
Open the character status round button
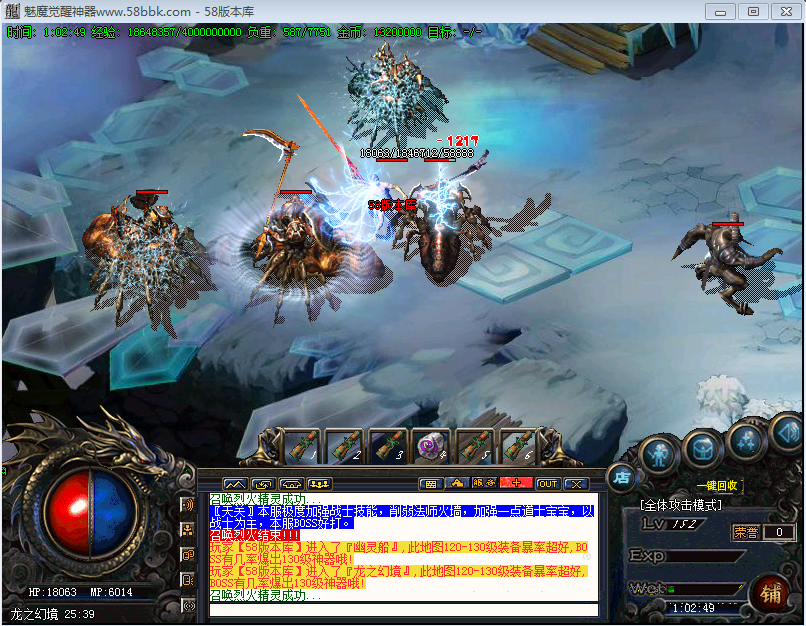pyautogui.click(x=658, y=454)
